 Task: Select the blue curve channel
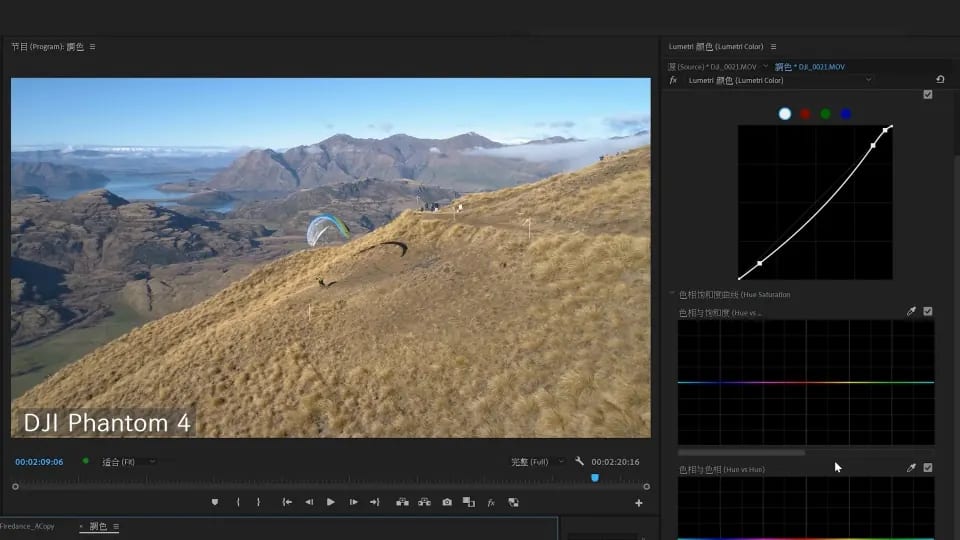(x=846, y=114)
